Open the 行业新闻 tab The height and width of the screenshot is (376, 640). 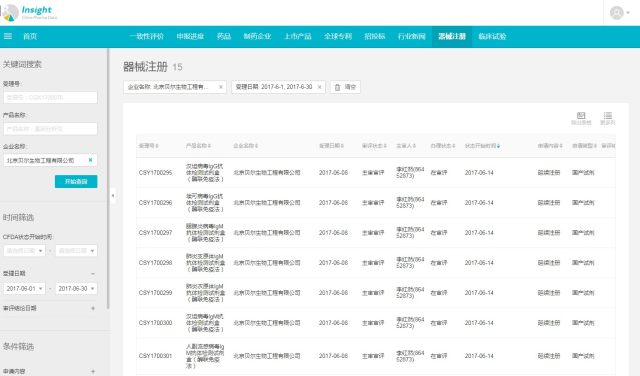click(412, 36)
